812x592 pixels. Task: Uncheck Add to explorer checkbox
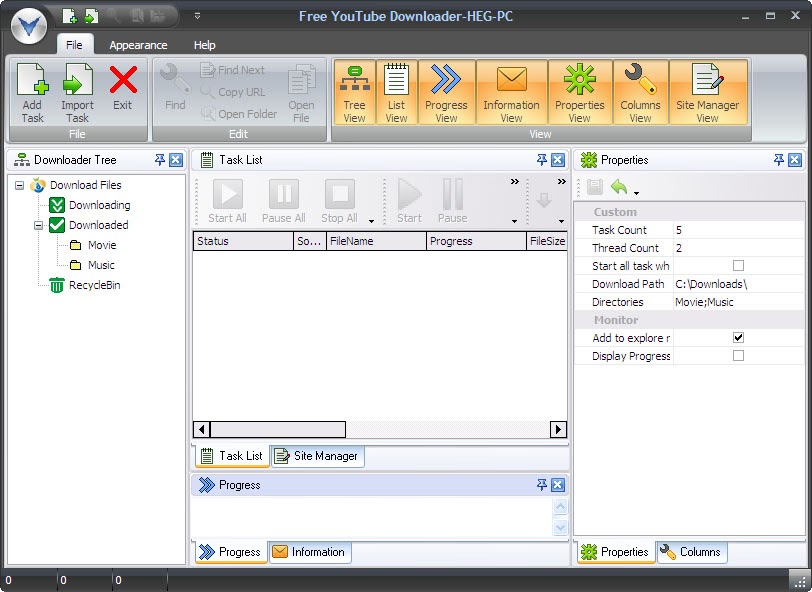tap(738, 338)
